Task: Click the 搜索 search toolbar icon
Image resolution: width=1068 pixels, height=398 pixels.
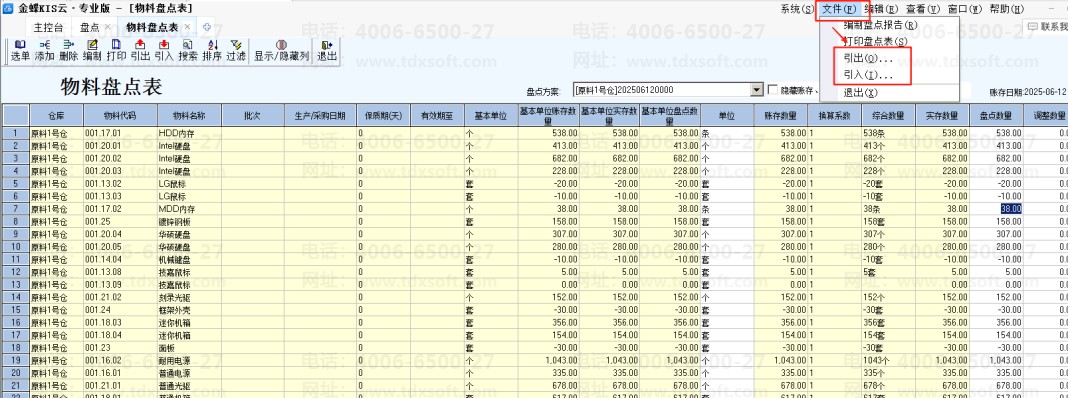Action: click(188, 50)
